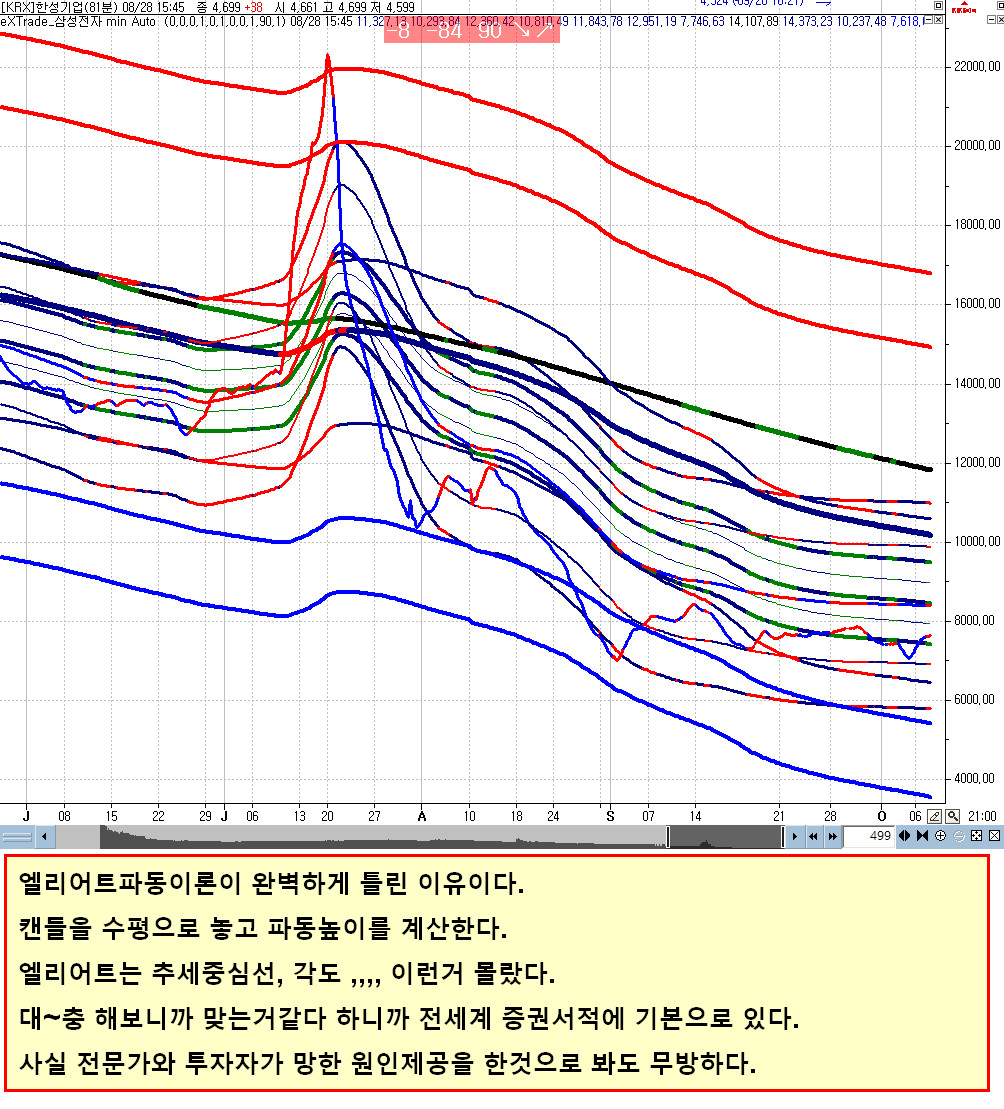Click the compress horizontally bowtie icon

pos(922,836)
